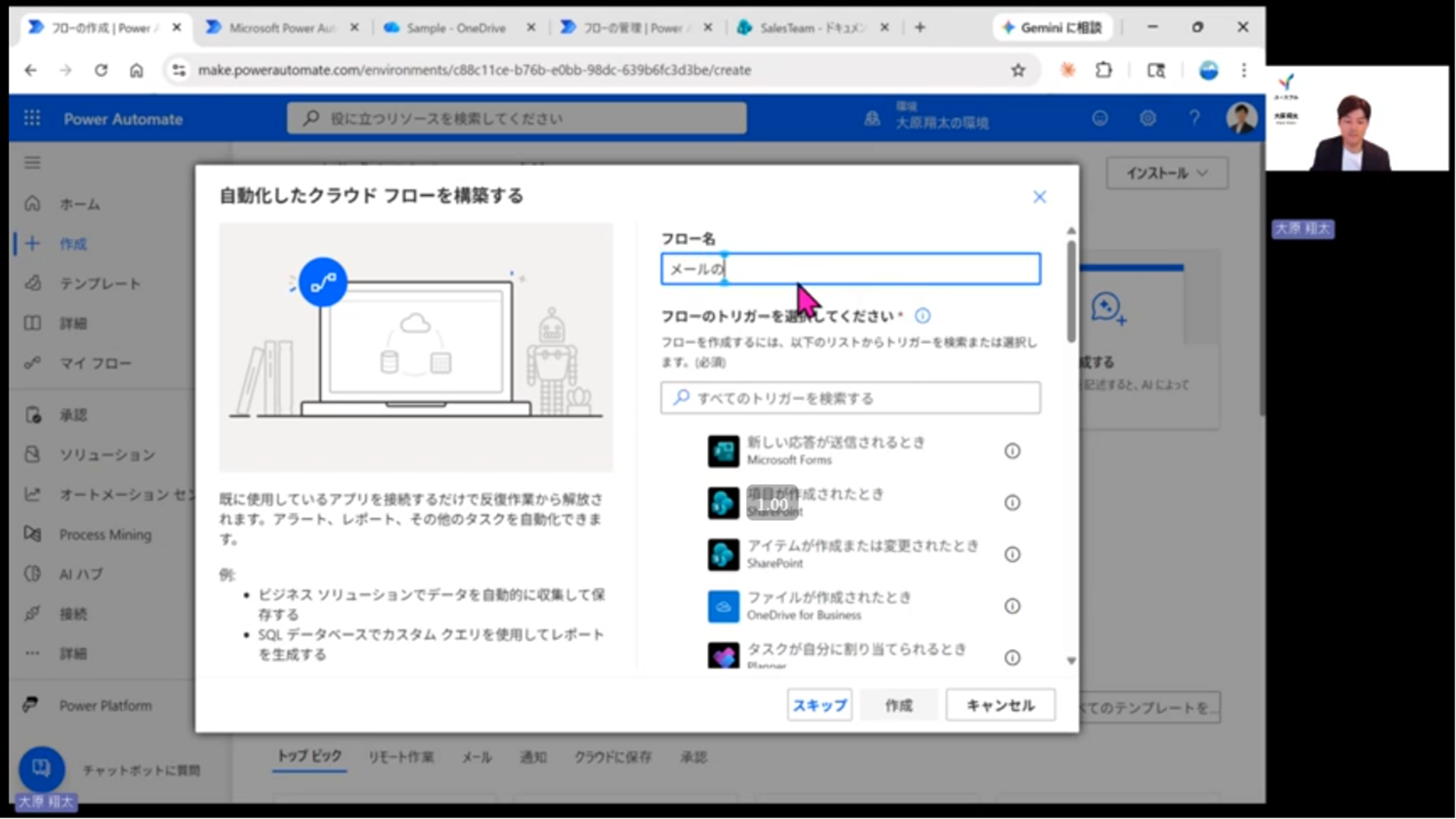This screenshot has width=1456, height=819.
Task: Click the フロー名 text field
Action: [850, 269]
